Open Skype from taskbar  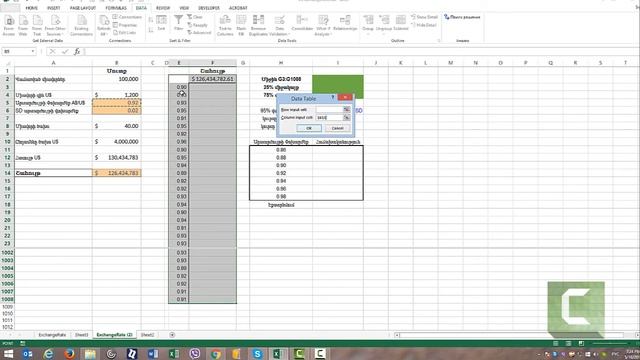click(257, 353)
